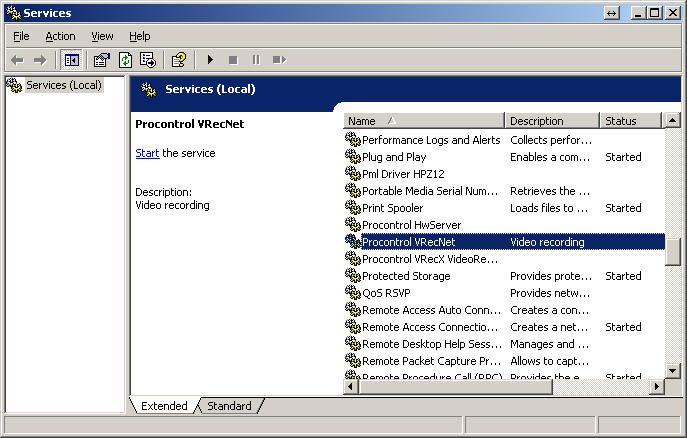Click the gear icon of Protected Storage
The image size is (687, 438).
pyautogui.click(x=353, y=276)
